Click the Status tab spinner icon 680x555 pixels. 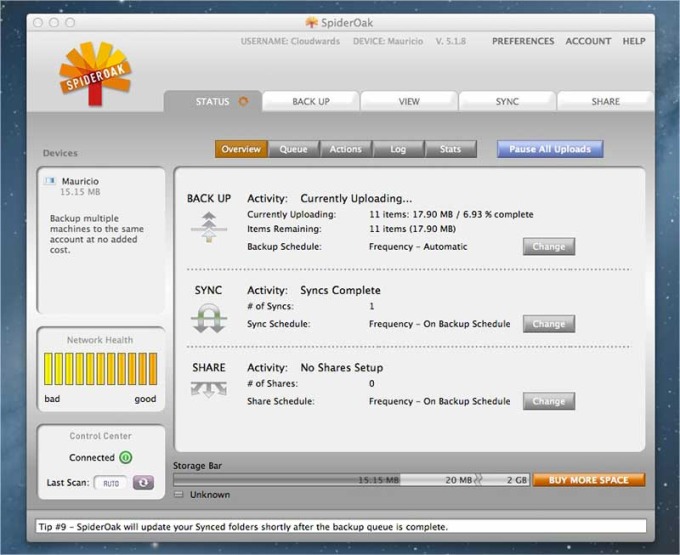click(243, 101)
